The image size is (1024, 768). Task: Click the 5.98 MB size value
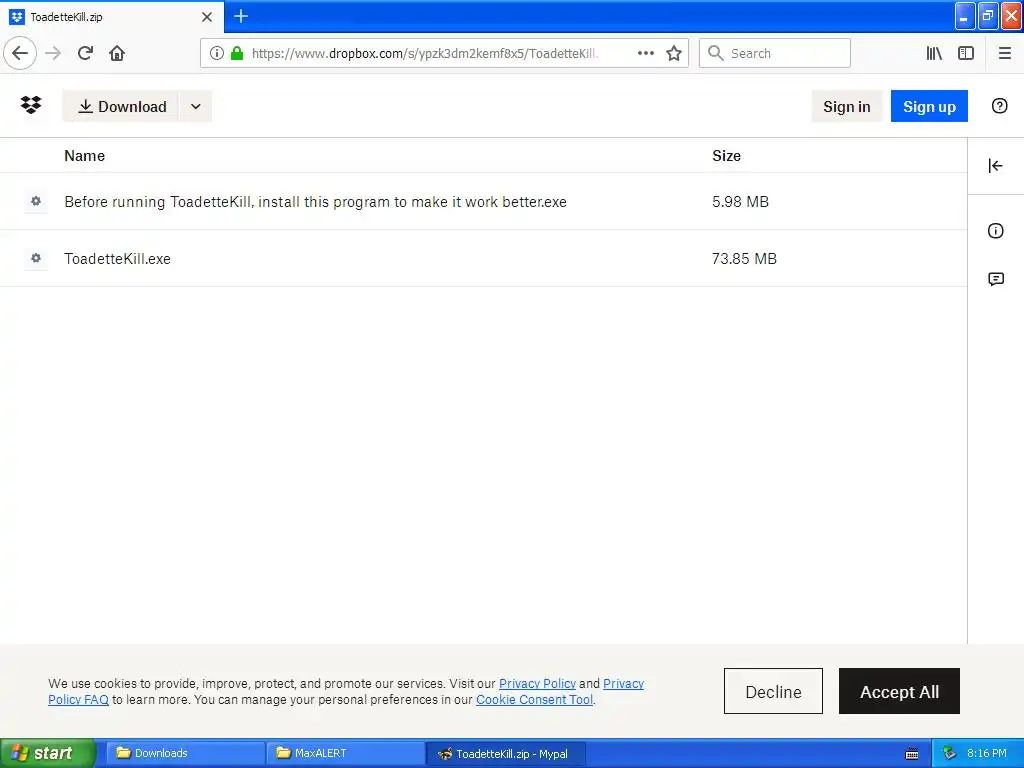click(x=741, y=202)
